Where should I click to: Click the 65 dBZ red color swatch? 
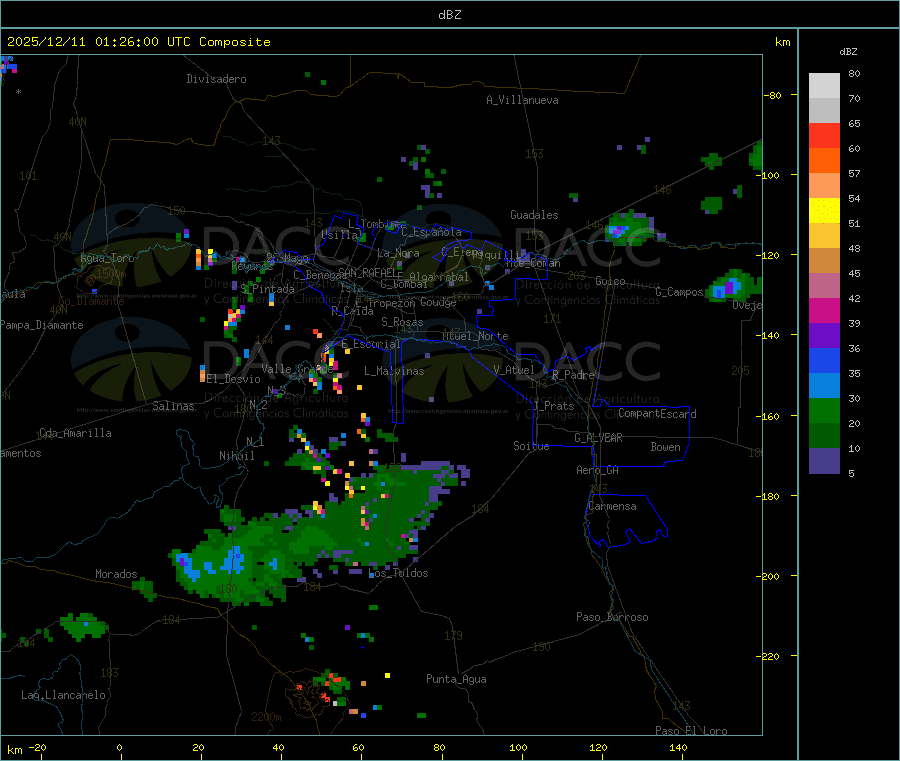pos(824,135)
